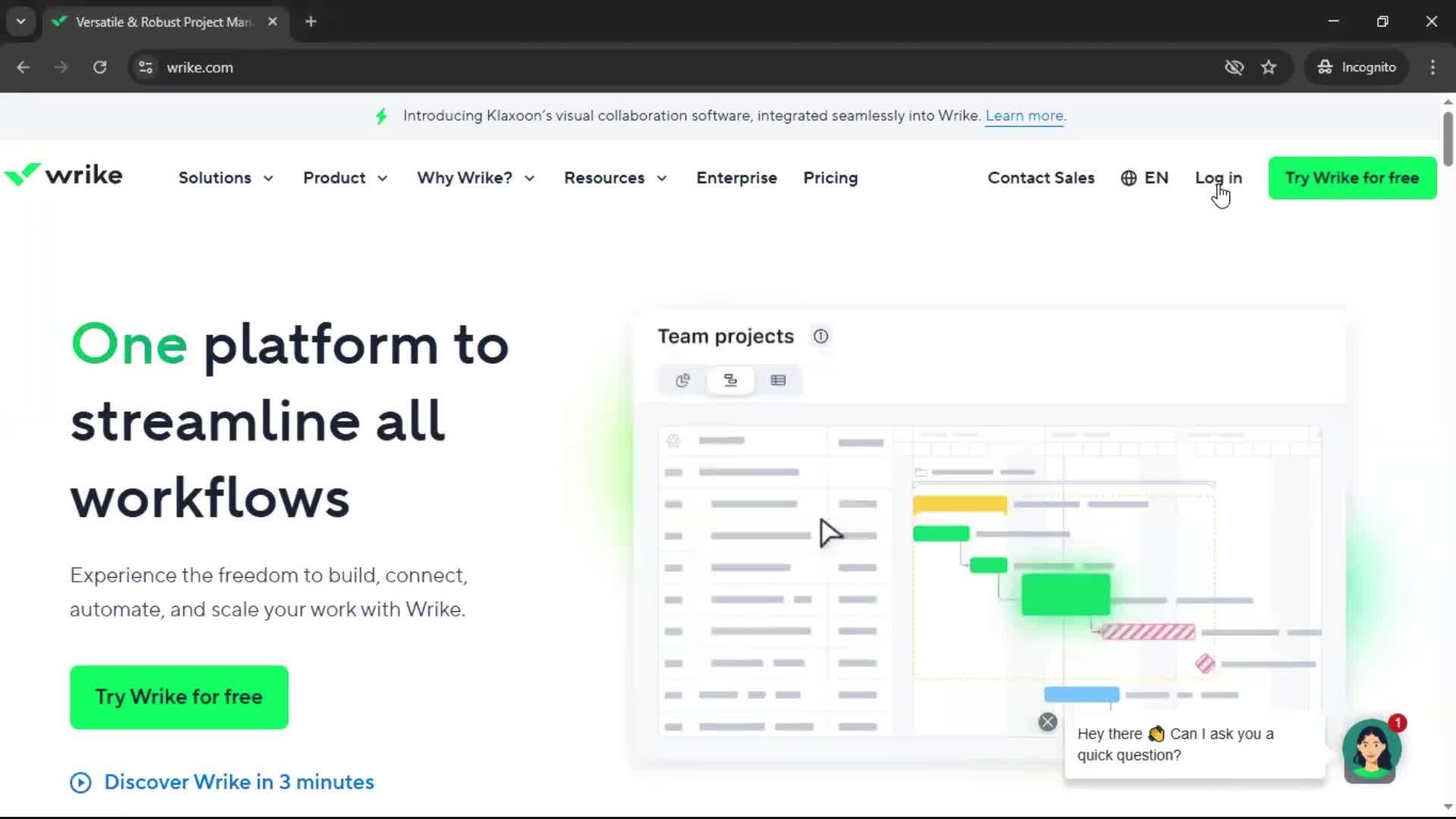This screenshot has height=819, width=1456.
Task: Expand the Product menu
Action: [x=345, y=178]
